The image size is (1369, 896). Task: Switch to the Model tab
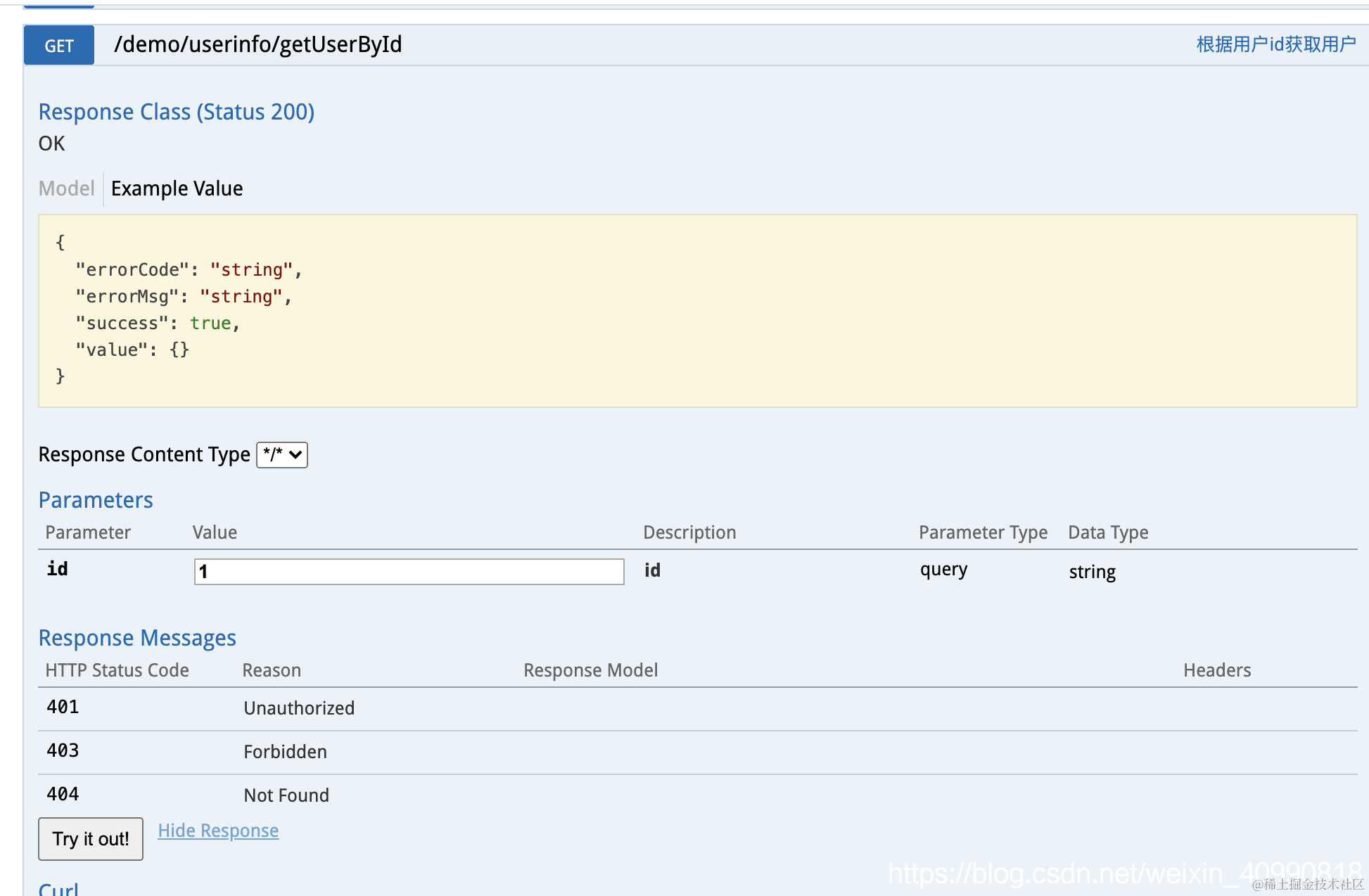[x=66, y=188]
